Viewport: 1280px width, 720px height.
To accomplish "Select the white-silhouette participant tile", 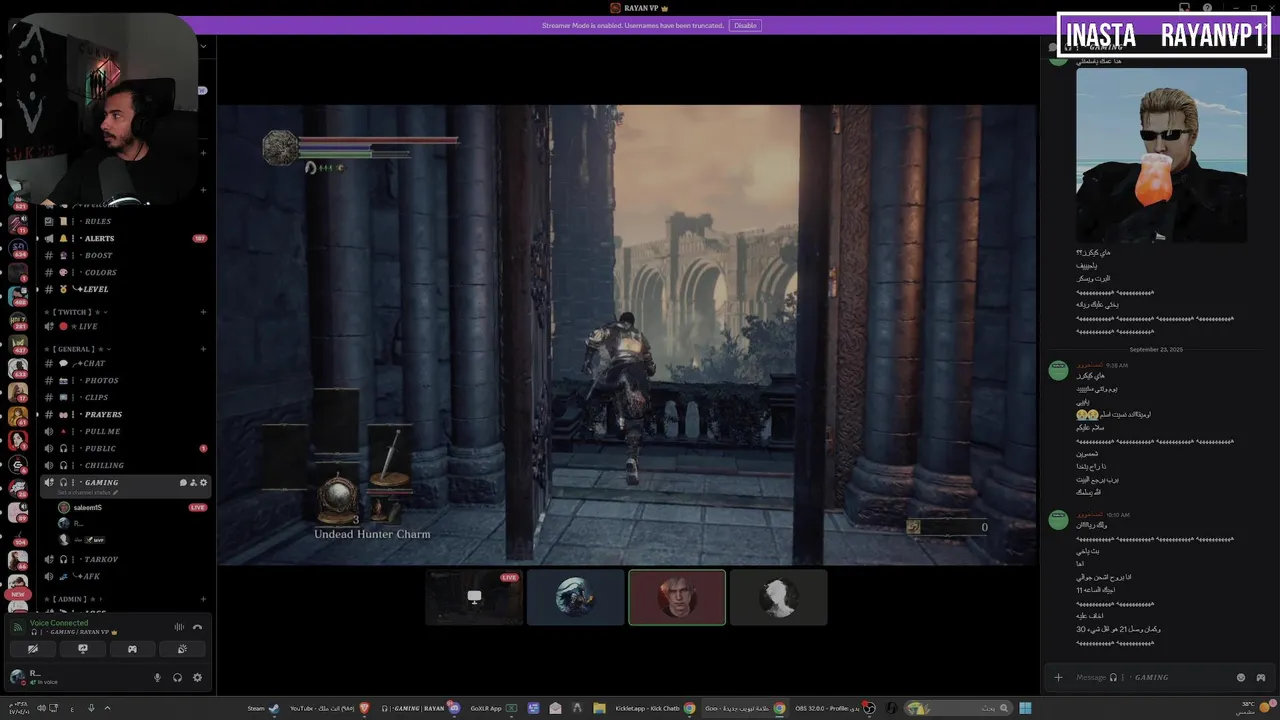I will 778,597.
